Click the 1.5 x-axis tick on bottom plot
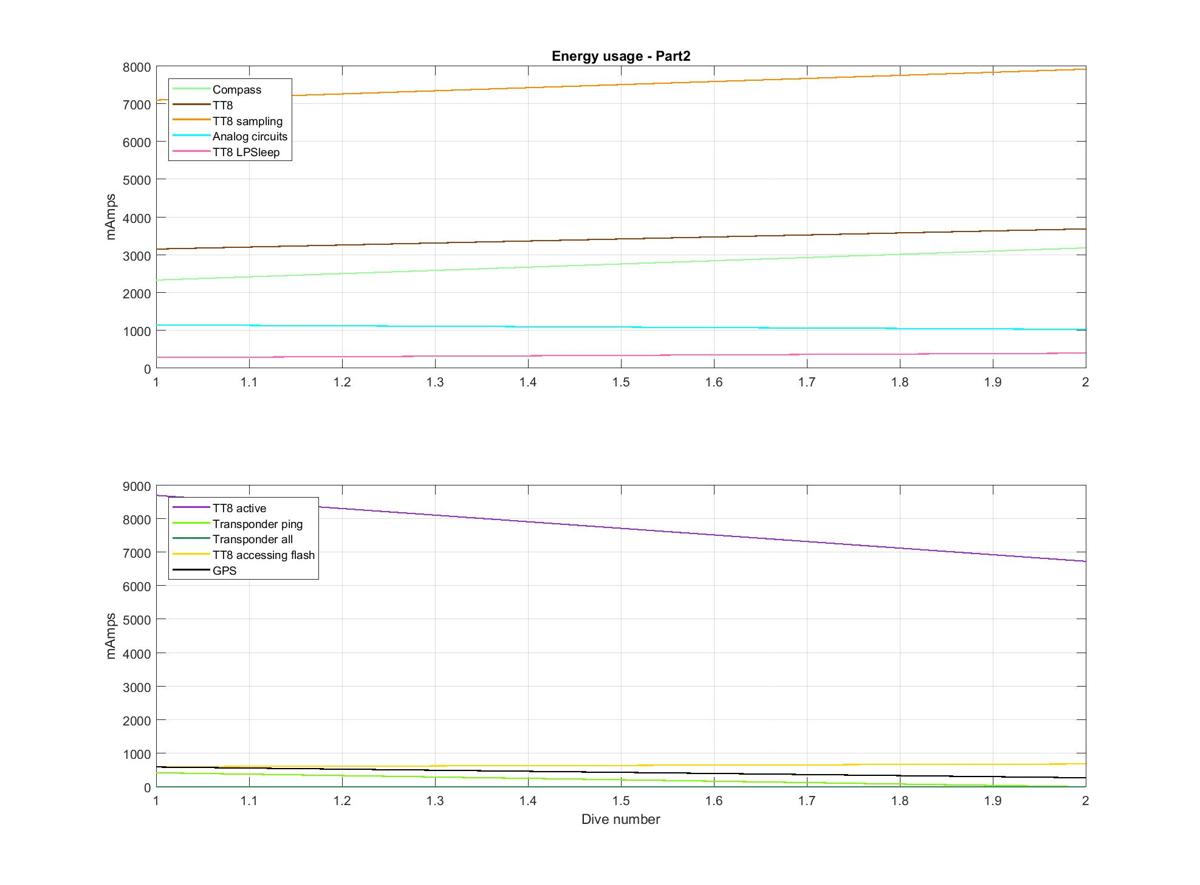This screenshot has width=1200, height=885. tap(621, 800)
